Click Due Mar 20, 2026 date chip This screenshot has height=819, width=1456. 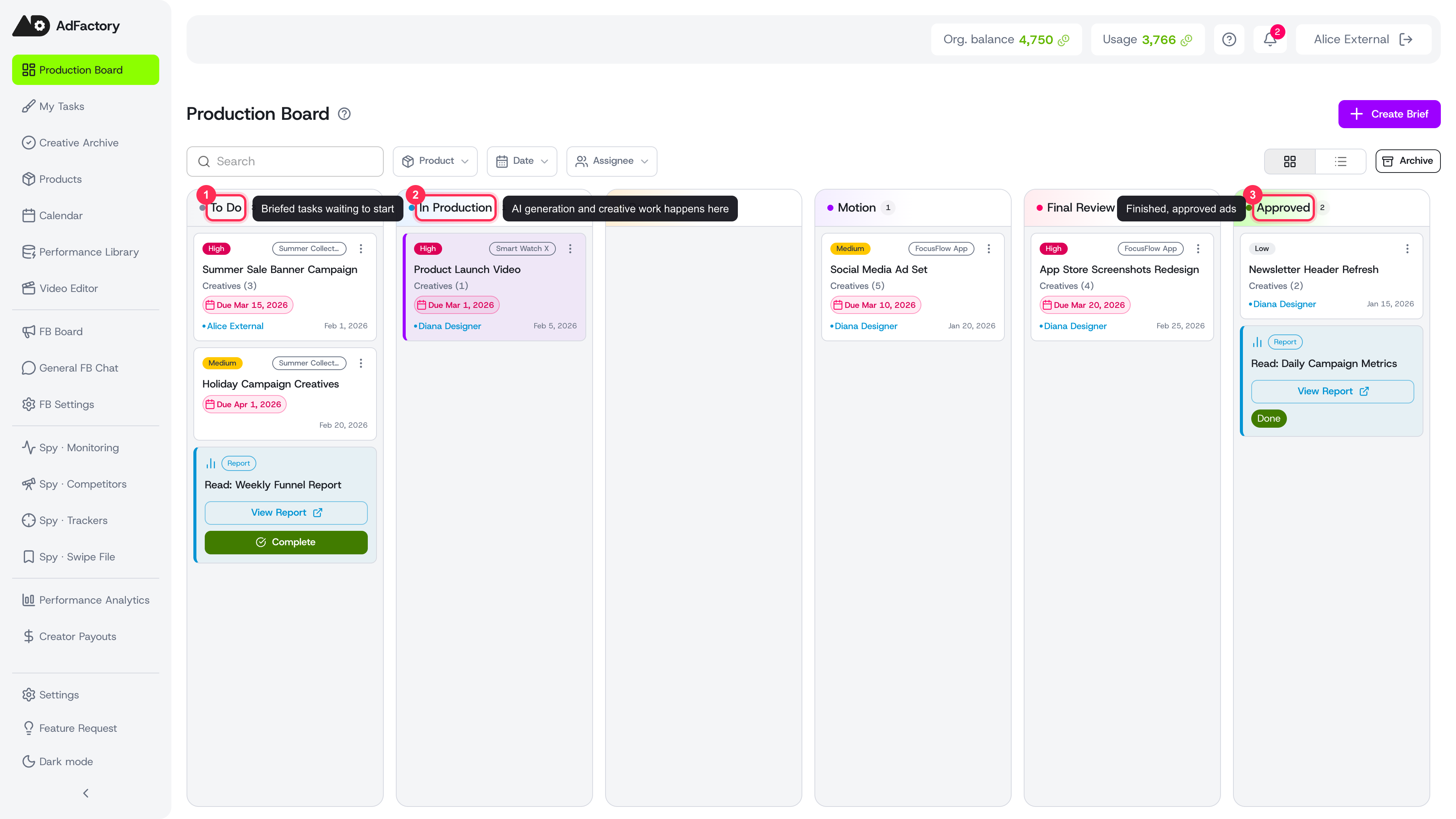[x=1085, y=305]
